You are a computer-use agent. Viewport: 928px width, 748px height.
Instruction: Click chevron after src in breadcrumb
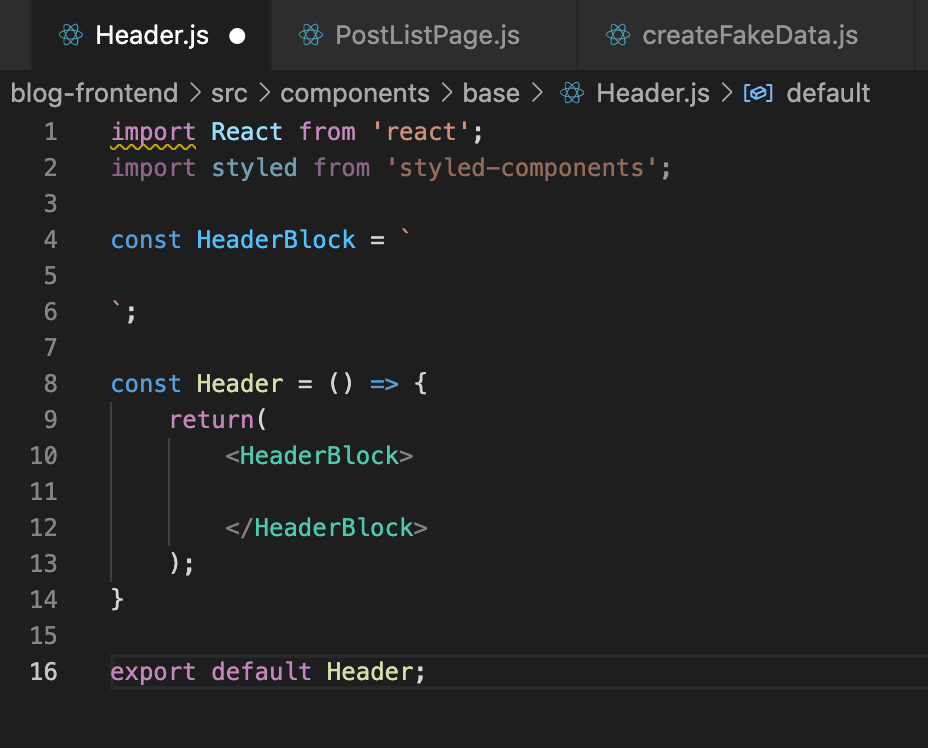click(x=265, y=93)
